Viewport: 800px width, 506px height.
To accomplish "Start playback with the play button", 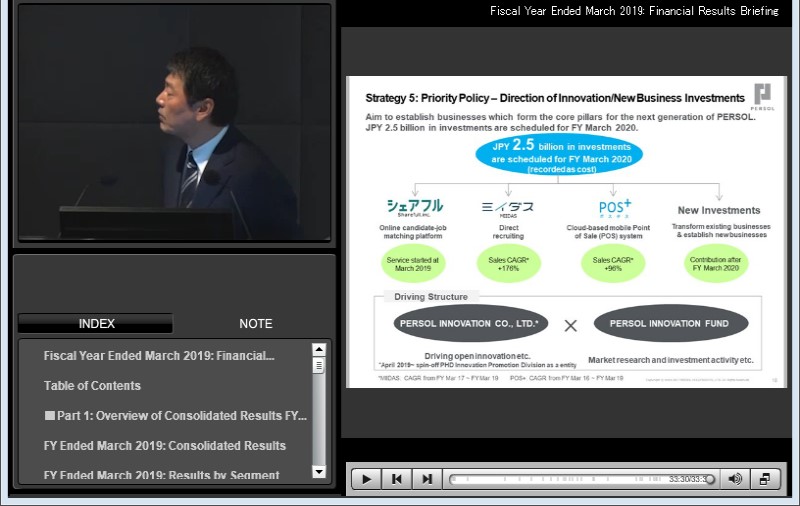I will point(366,479).
